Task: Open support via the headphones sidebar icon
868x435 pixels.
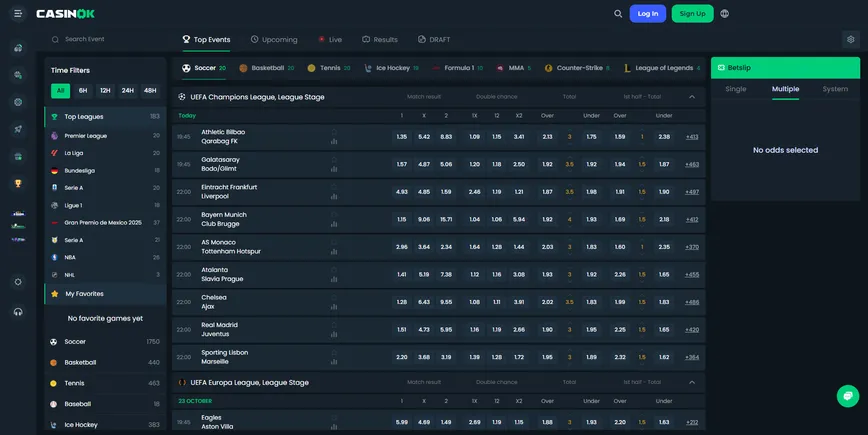Action: pyautogui.click(x=18, y=311)
